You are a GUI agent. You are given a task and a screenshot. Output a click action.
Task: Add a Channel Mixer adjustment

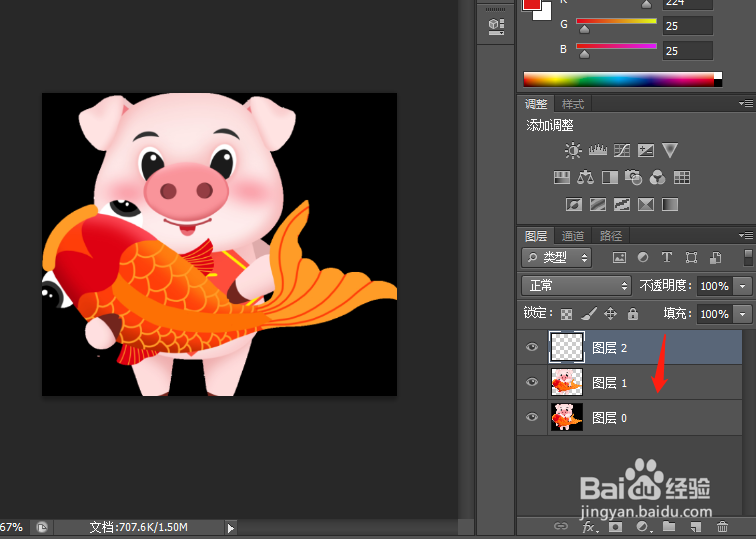(657, 177)
